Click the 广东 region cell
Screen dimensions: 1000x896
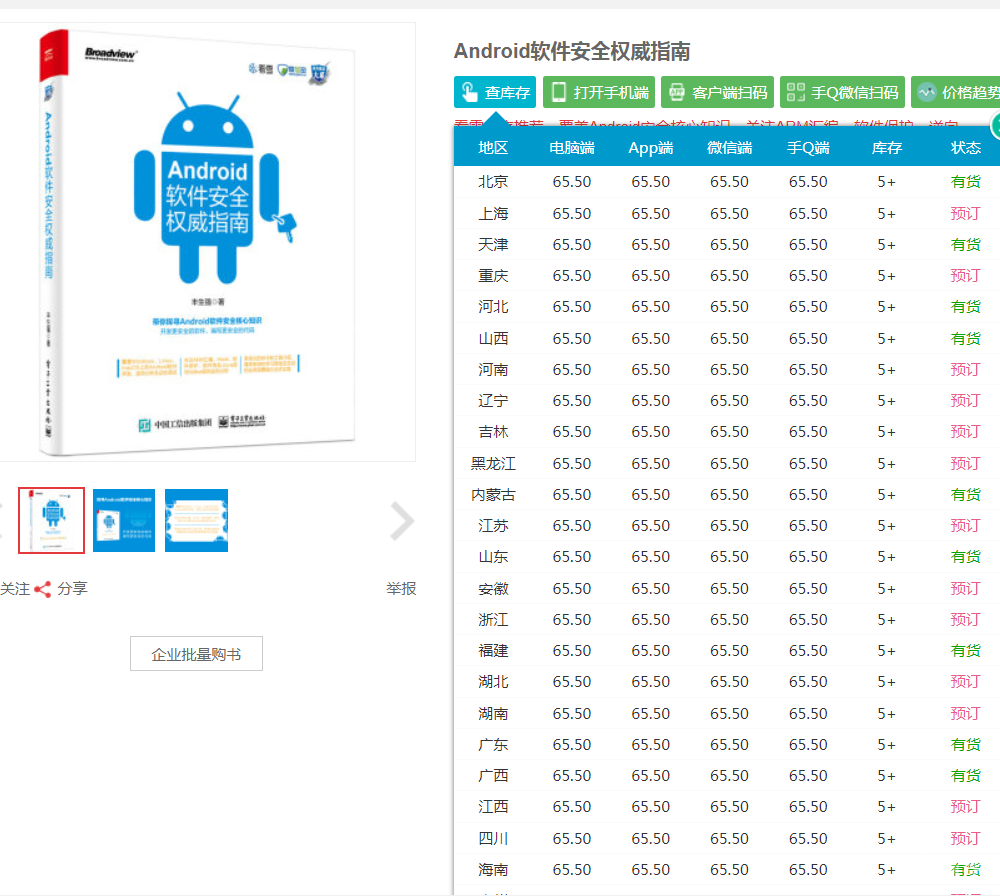pyautogui.click(x=493, y=745)
